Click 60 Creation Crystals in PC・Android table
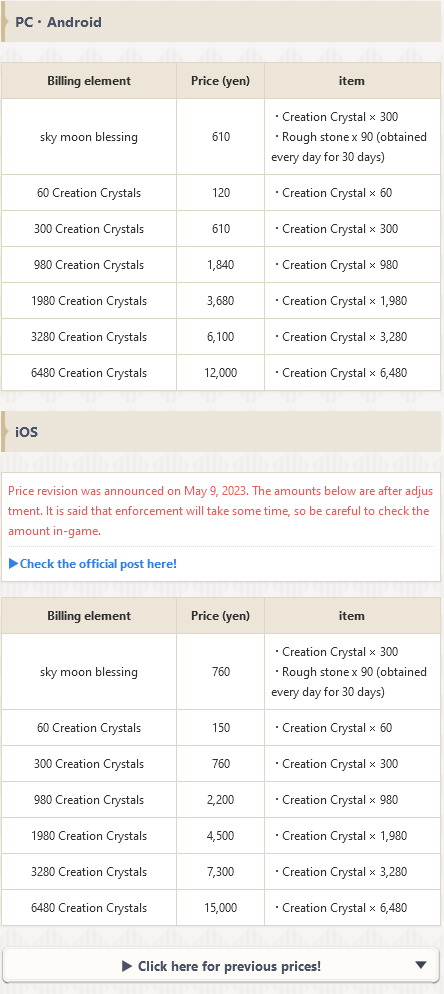Viewport: 444px width, 994px height. (89, 193)
